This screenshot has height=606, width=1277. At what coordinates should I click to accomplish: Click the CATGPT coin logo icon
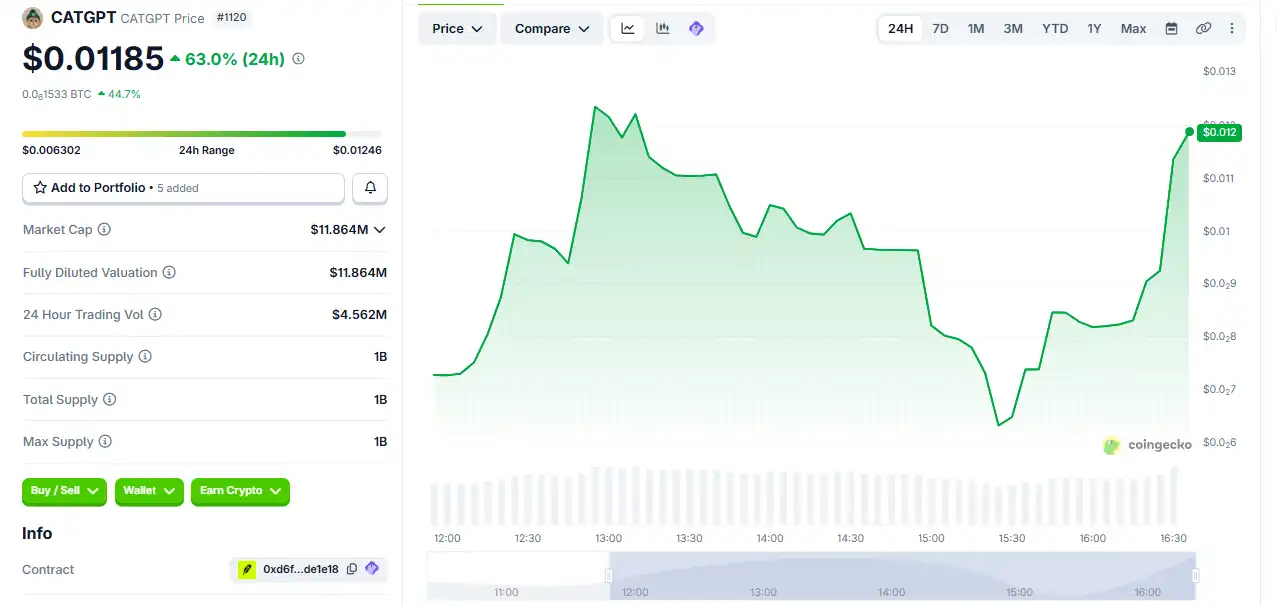tap(33, 18)
